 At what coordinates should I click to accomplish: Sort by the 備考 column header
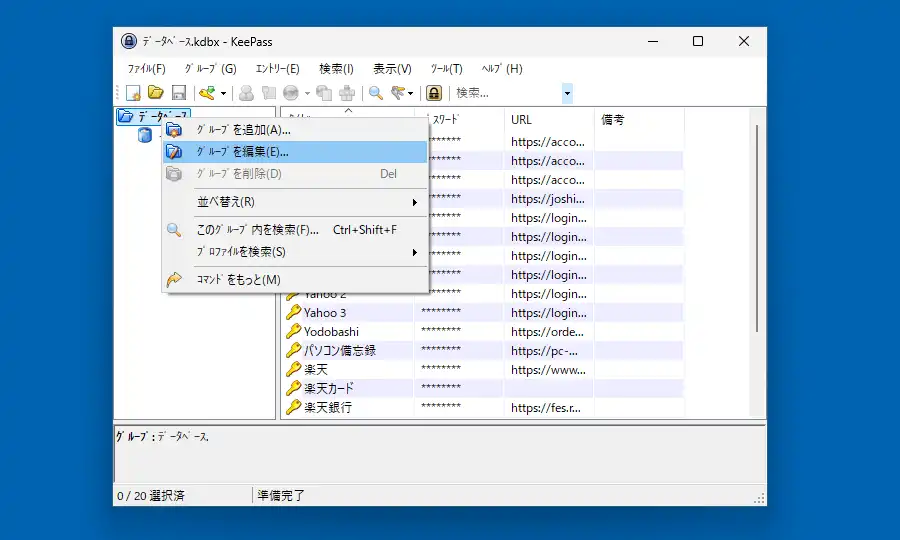[639, 119]
